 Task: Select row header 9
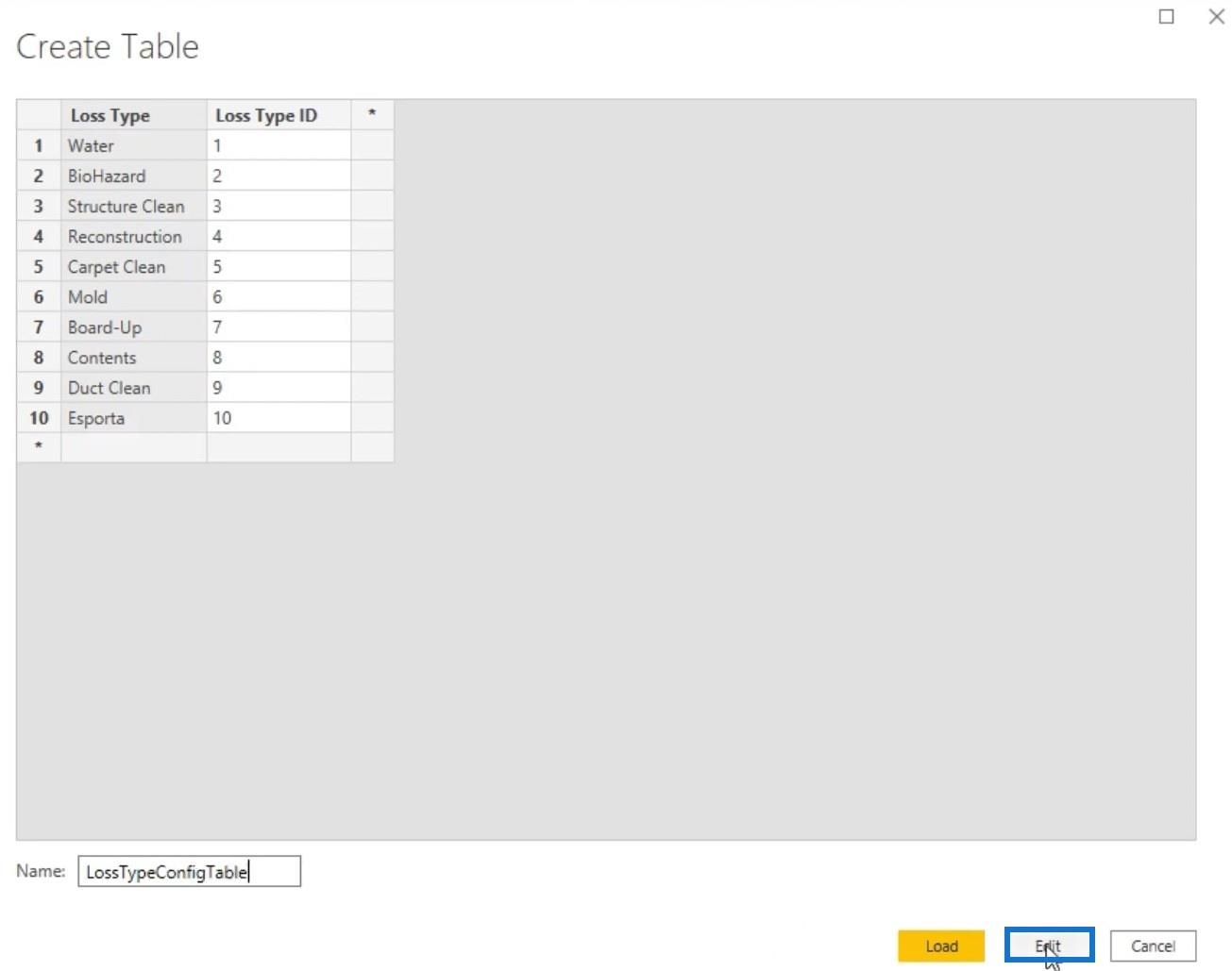coord(39,387)
